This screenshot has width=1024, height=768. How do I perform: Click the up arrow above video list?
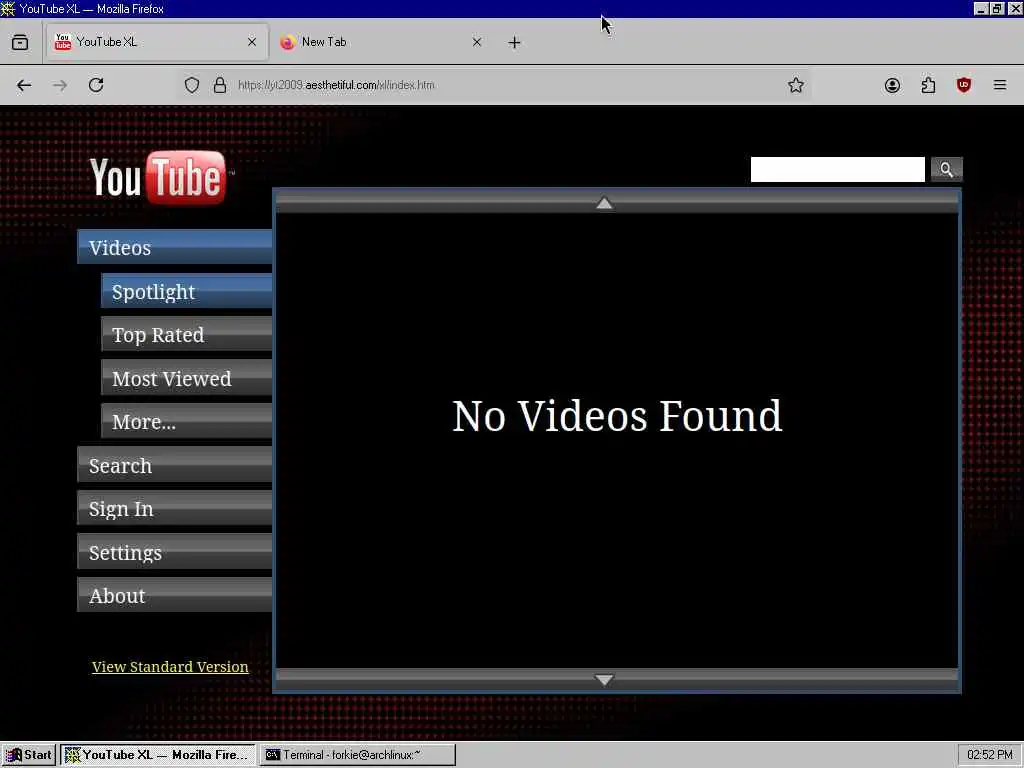(x=605, y=203)
